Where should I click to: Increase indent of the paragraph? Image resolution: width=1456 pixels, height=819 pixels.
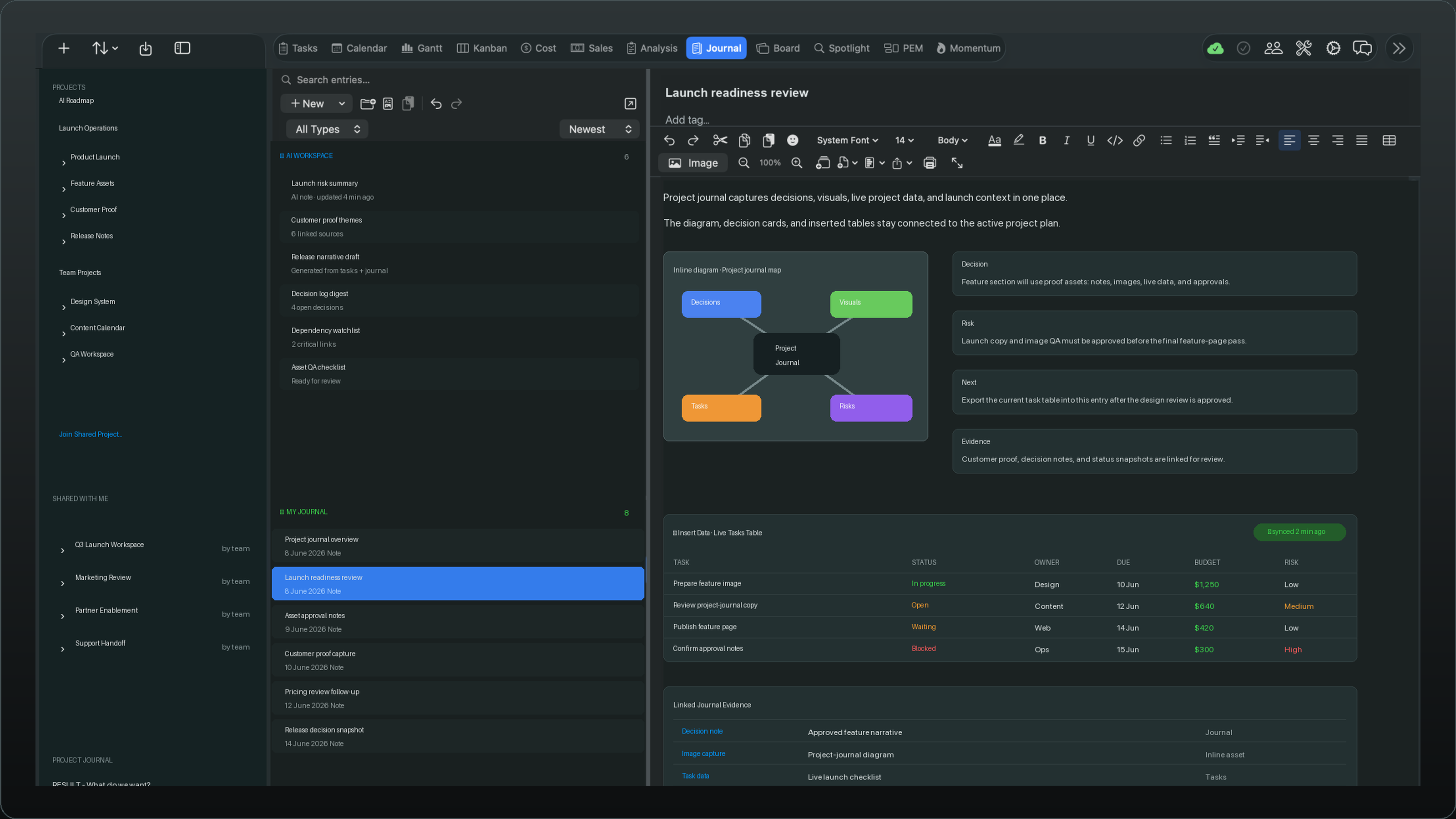tap(1238, 140)
